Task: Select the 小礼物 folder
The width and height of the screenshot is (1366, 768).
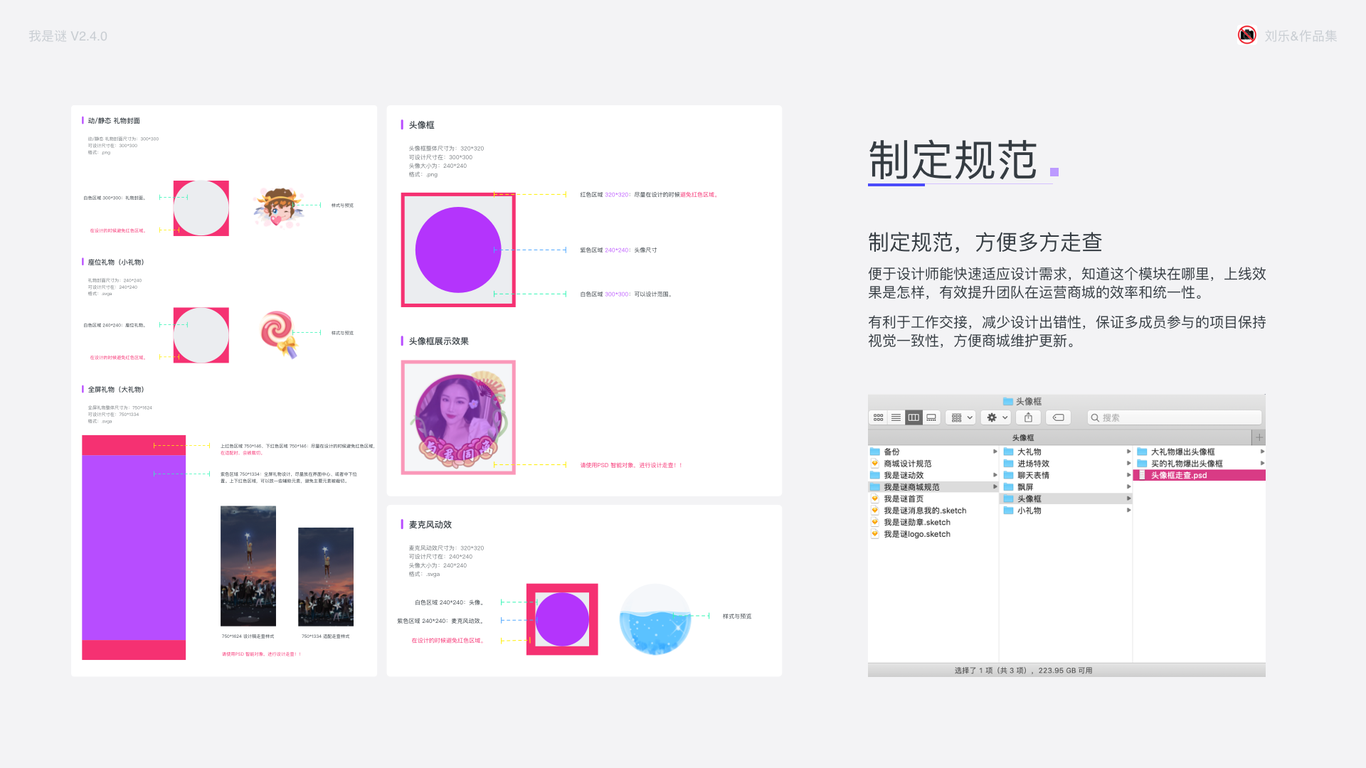Action: click(1067, 510)
